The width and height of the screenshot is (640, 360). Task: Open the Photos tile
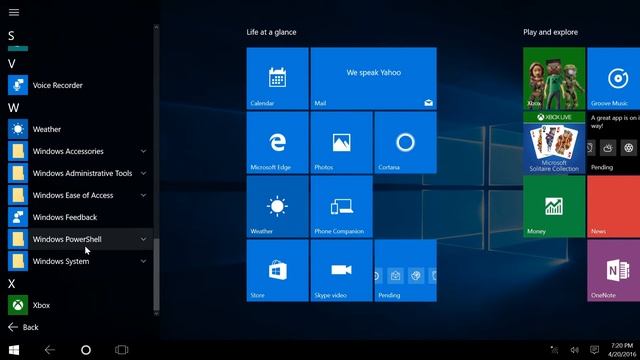click(342, 142)
